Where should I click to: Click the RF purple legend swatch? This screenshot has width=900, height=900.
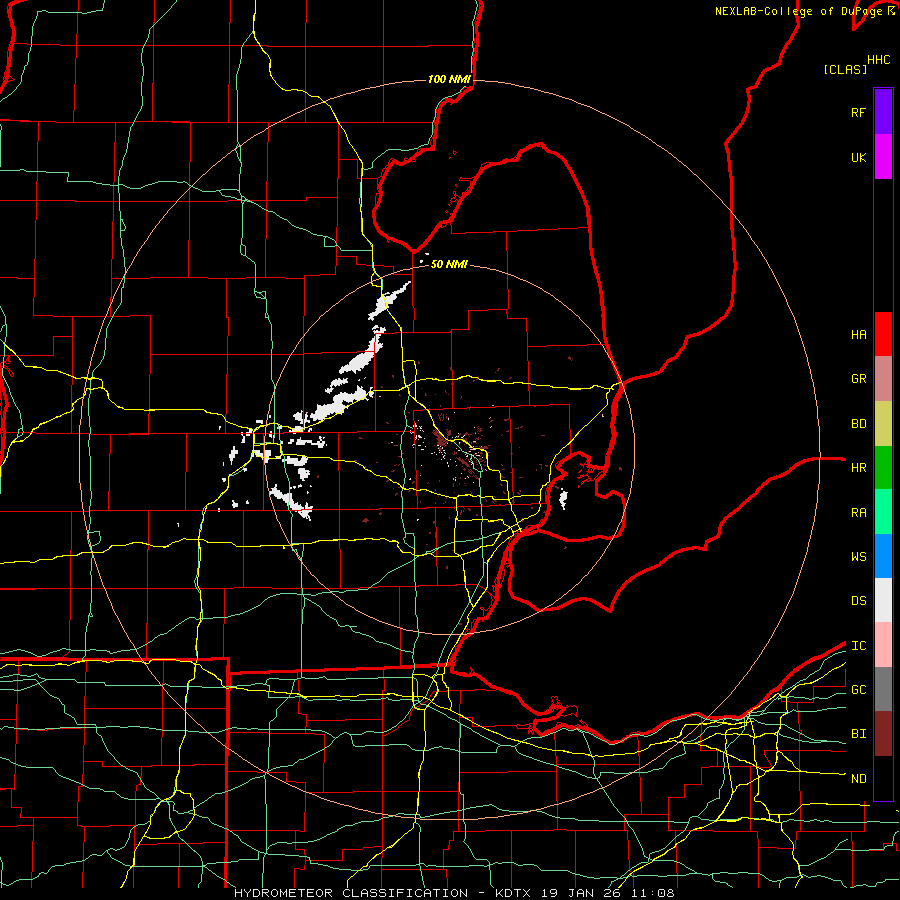pos(883,112)
